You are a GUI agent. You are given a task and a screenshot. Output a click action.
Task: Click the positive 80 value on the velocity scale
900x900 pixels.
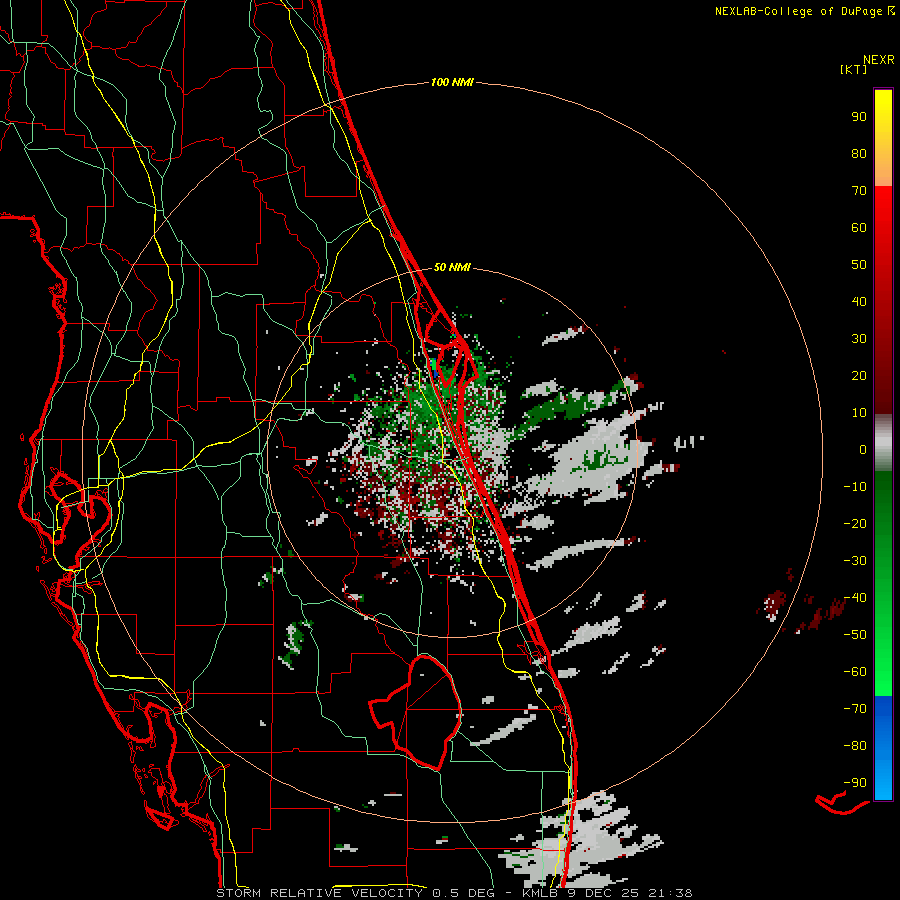[859, 154]
